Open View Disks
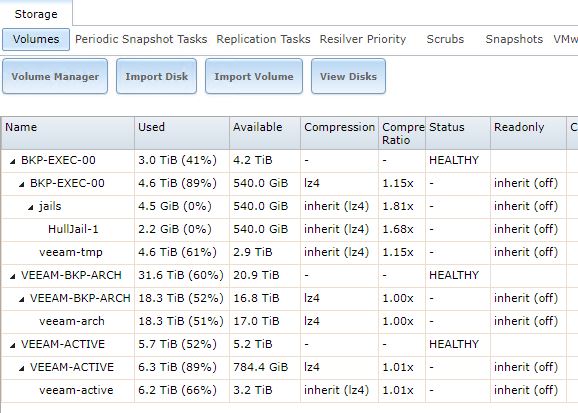578x413 pixels. point(348,76)
